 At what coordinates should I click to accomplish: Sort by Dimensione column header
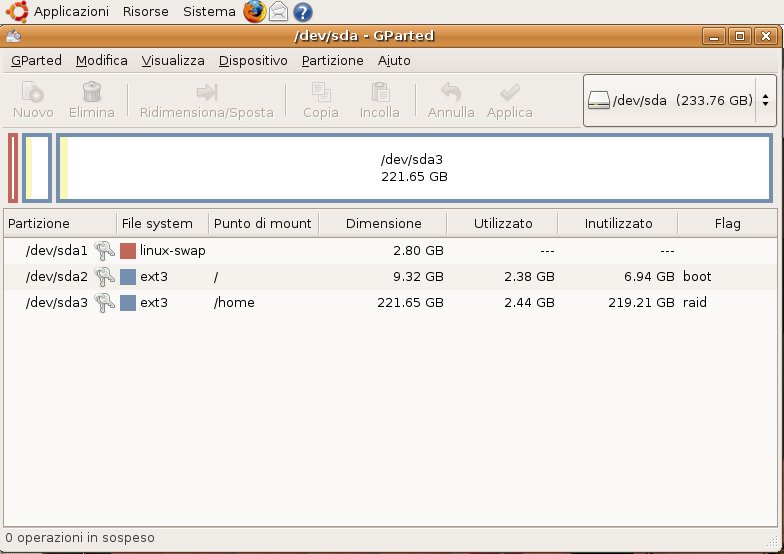point(383,224)
